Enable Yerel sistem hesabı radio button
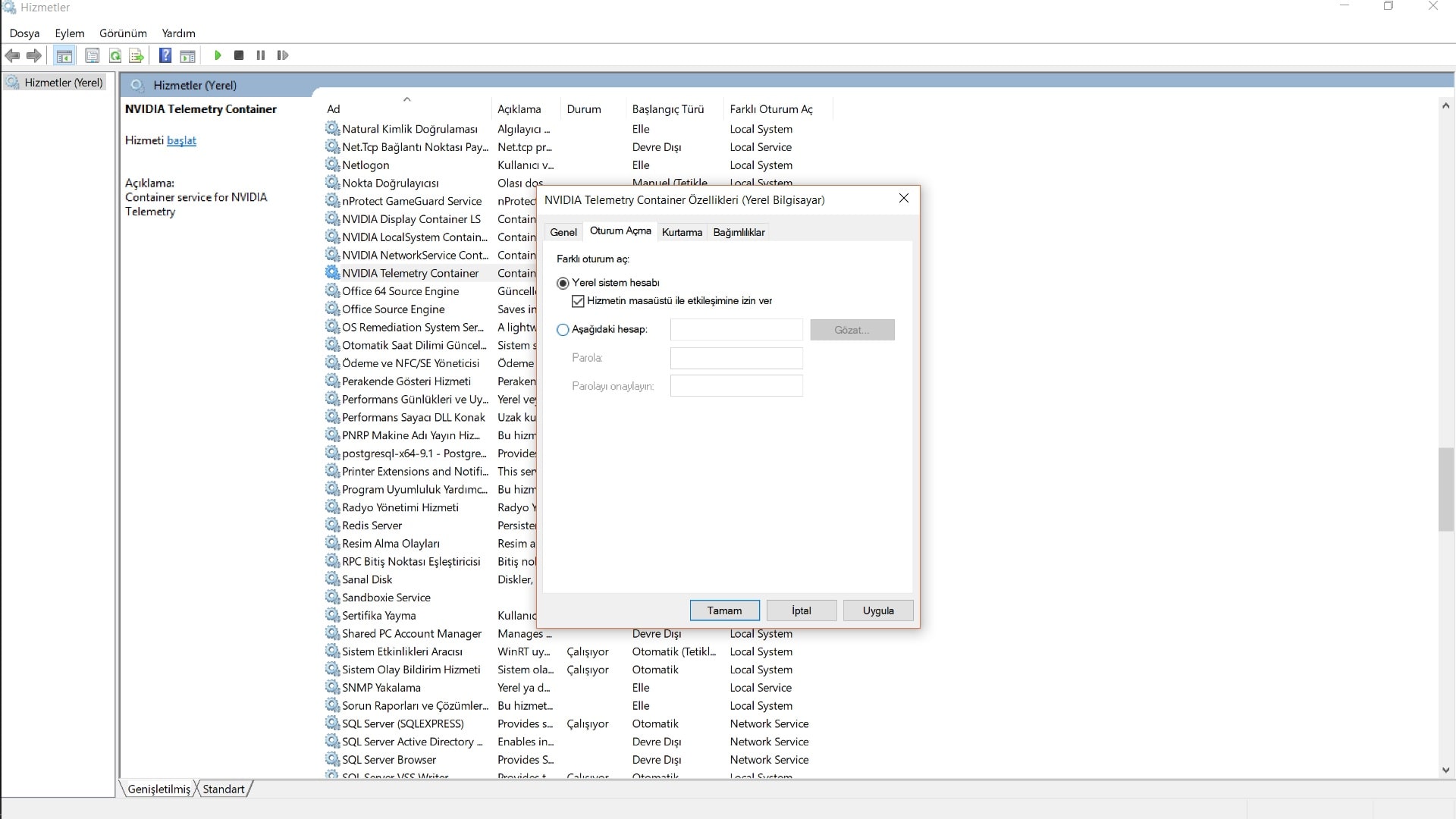1456x819 pixels. pos(563,282)
